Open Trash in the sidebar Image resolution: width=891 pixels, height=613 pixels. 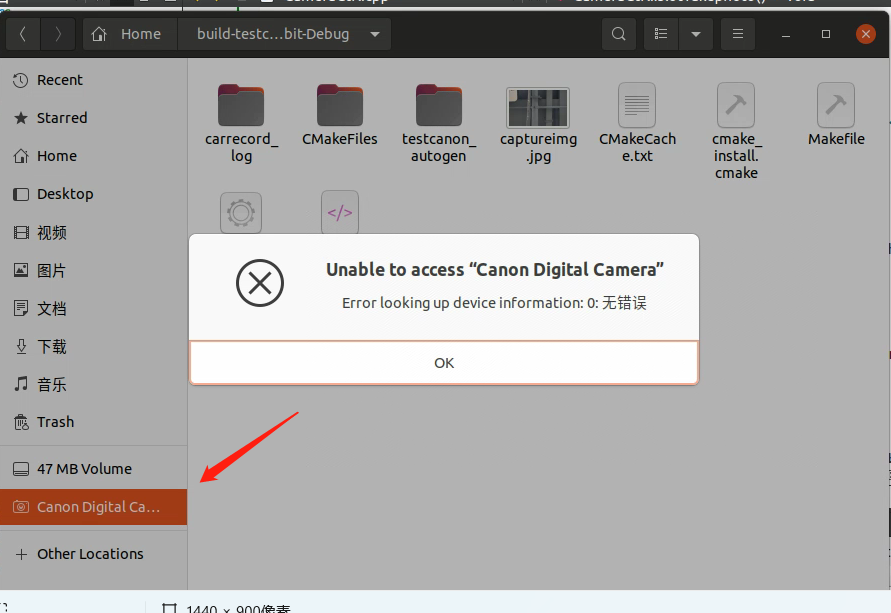[x=93, y=422]
